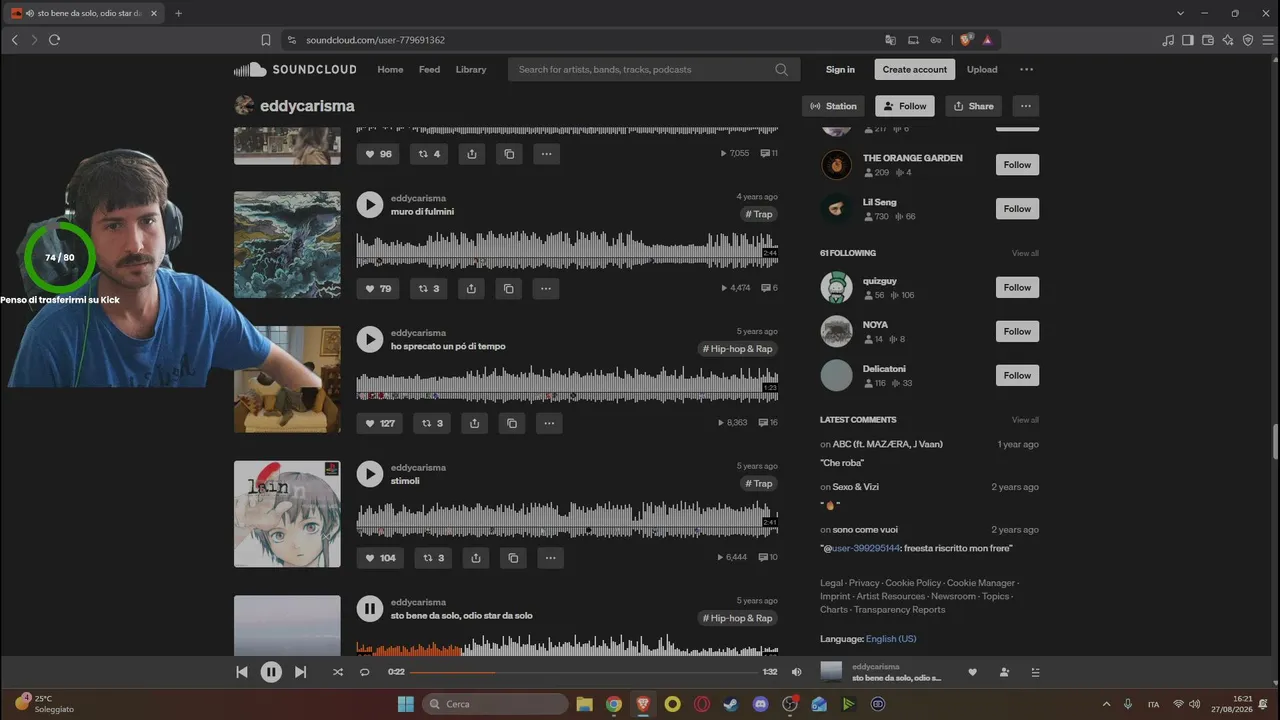The height and width of the screenshot is (720, 1280).
Task: Open the Brave main hamburger menu
Action: (1266, 40)
